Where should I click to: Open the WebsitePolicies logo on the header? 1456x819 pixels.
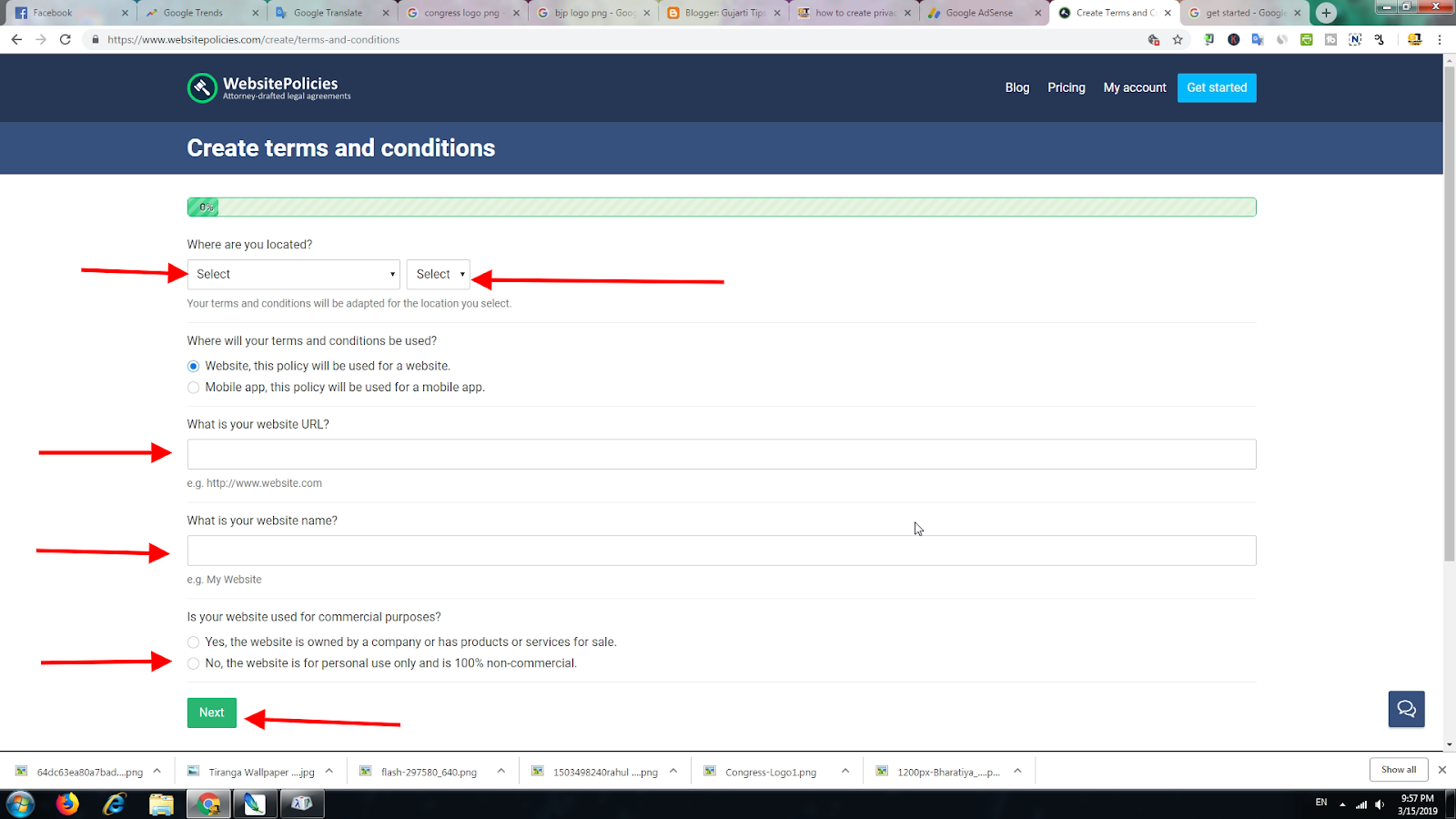[267, 87]
